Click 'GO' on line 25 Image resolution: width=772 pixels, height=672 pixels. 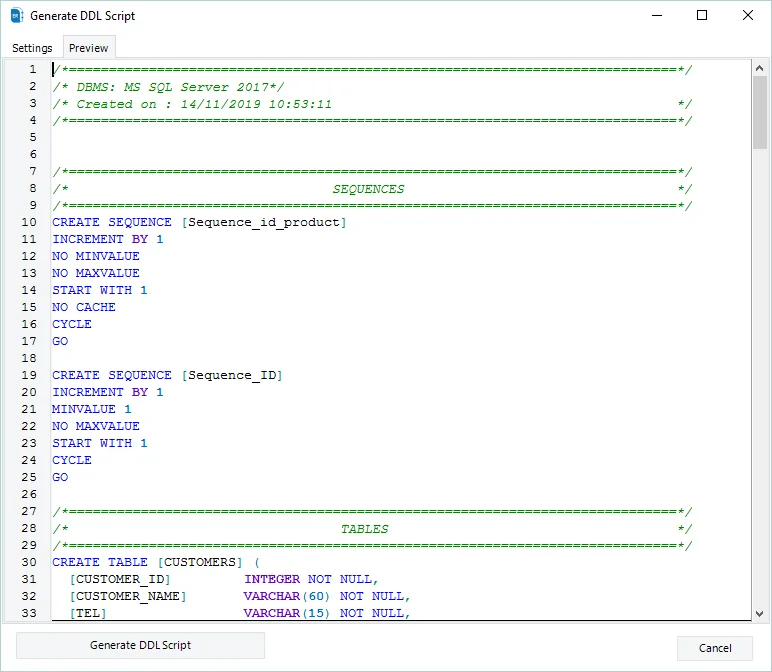coord(60,478)
